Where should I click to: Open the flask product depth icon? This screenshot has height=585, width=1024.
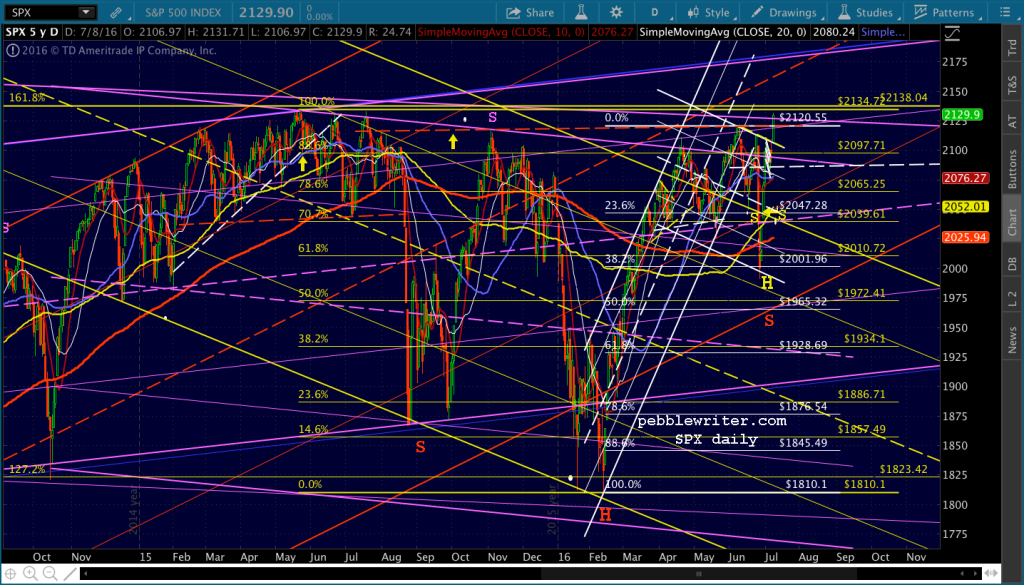(x=583, y=12)
